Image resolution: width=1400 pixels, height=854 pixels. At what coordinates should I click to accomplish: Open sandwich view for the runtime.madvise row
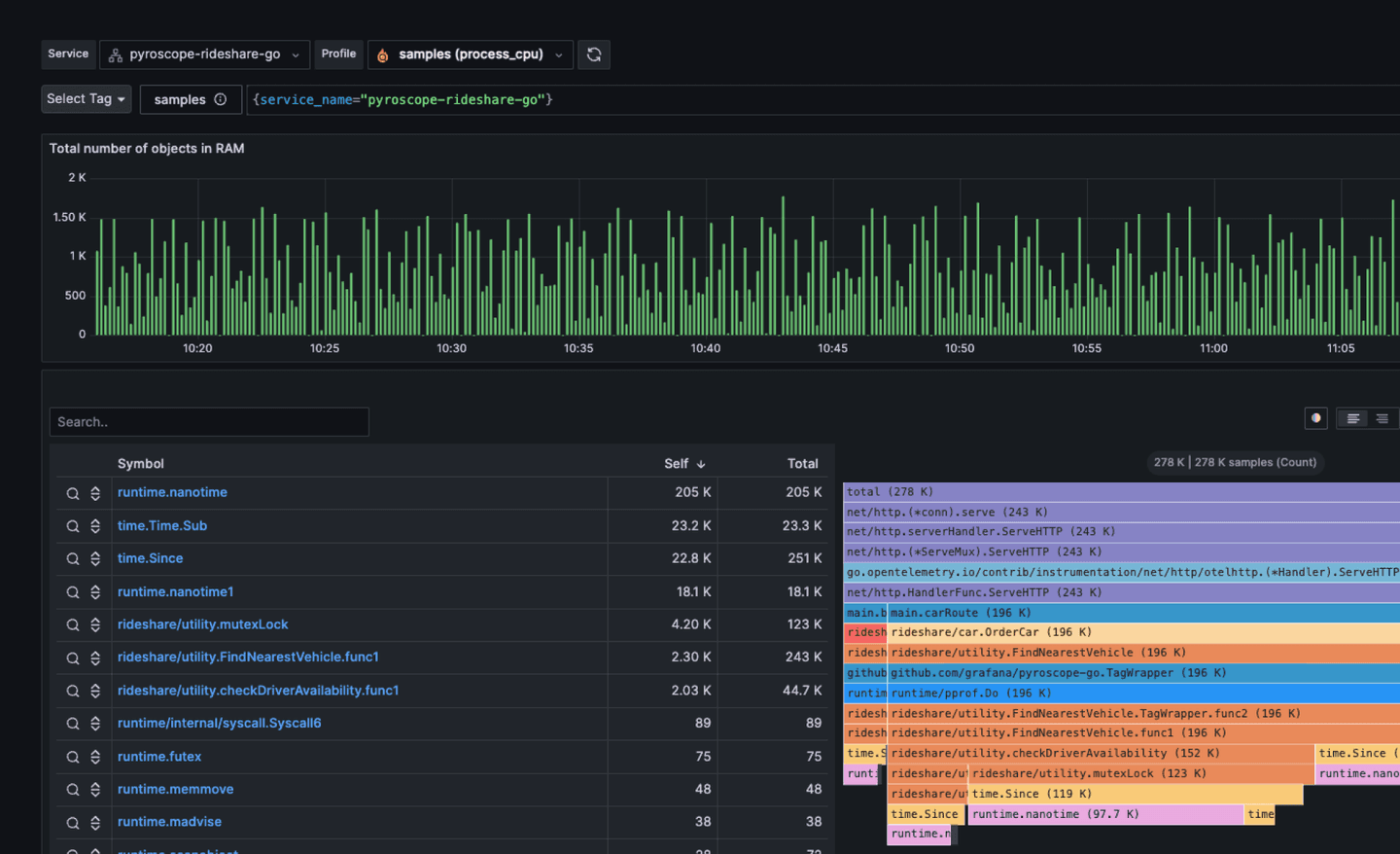[x=95, y=823]
